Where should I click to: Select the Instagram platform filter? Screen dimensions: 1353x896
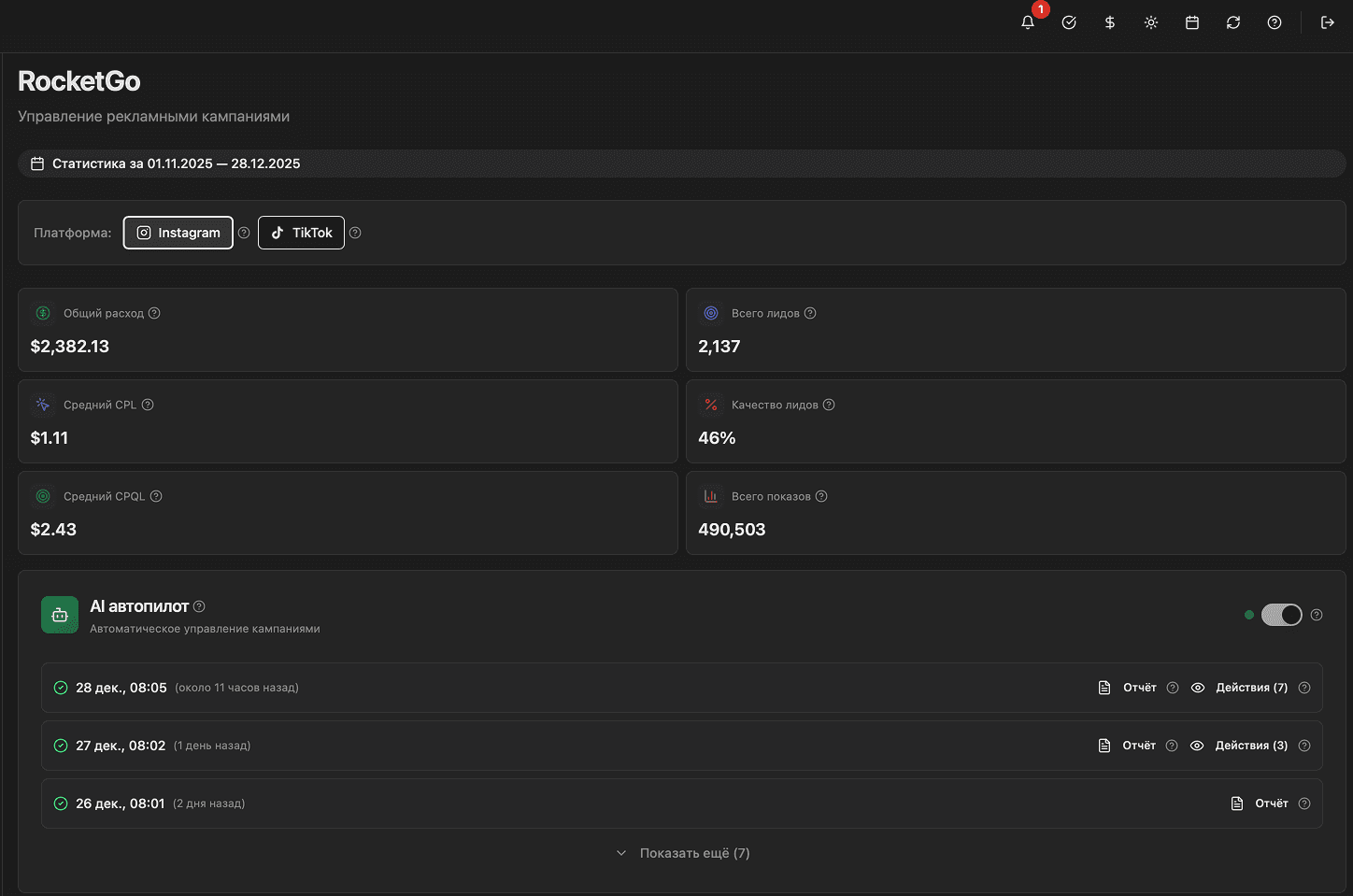(x=178, y=233)
